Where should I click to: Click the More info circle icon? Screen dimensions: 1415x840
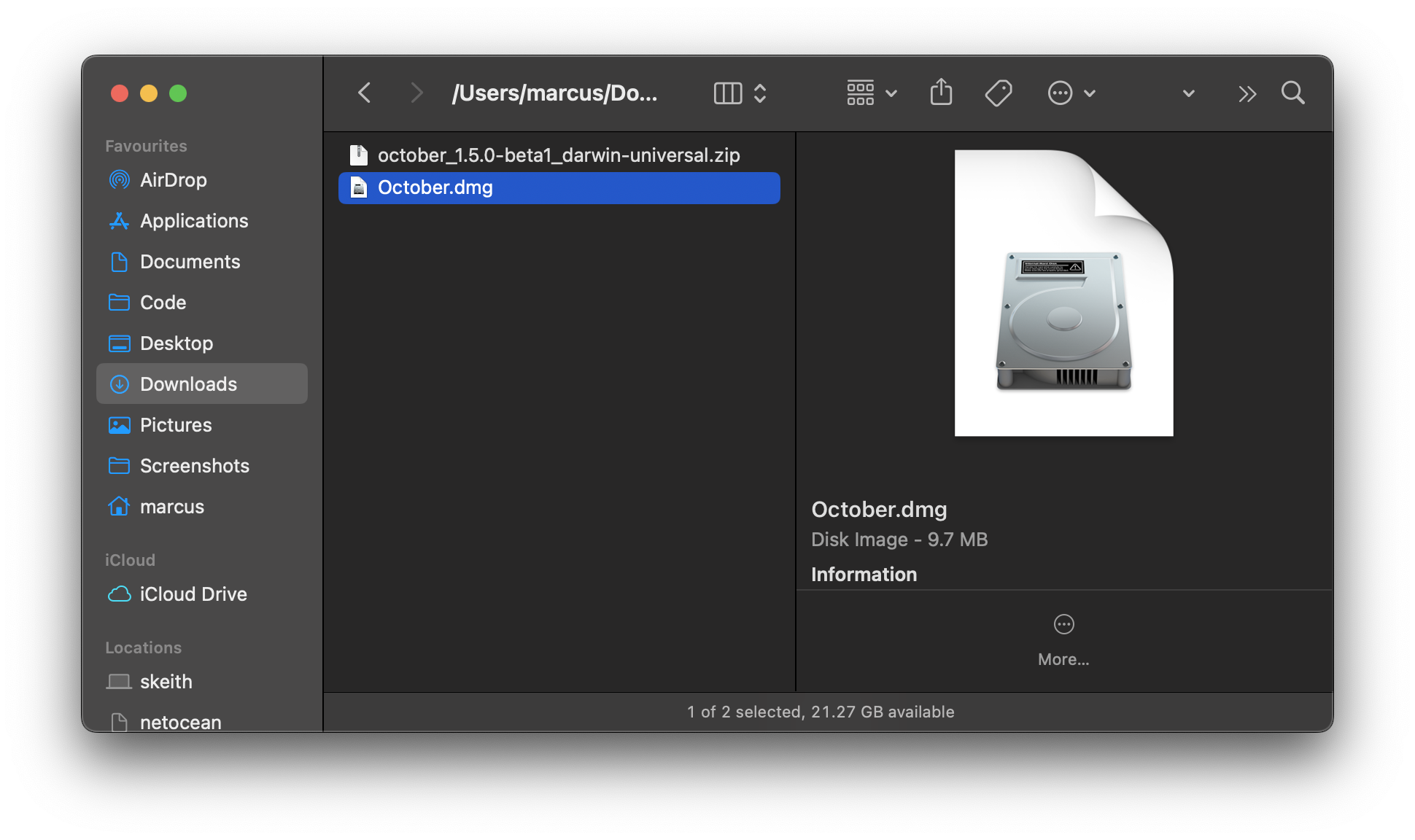(x=1063, y=624)
